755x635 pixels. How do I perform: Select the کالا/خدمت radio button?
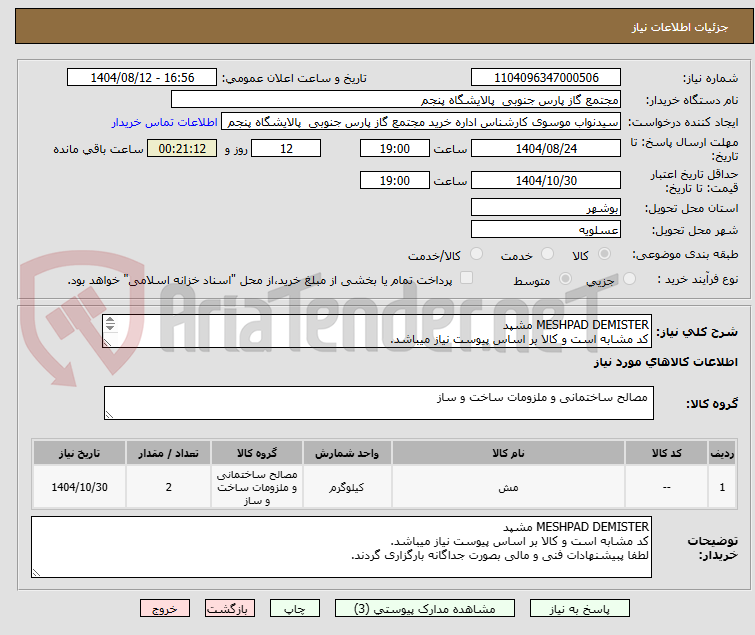(x=476, y=254)
